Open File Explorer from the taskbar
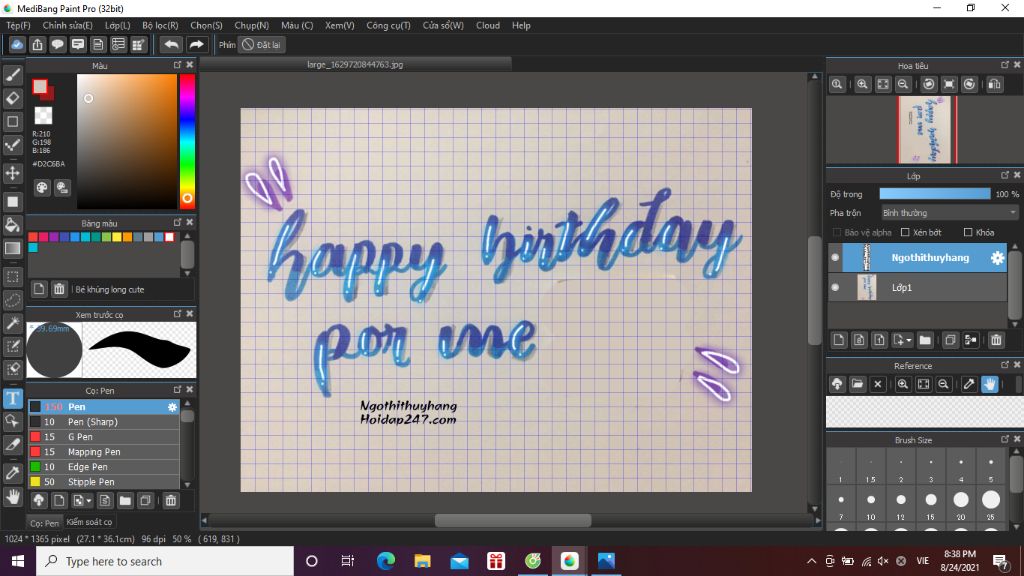This screenshot has height=576, width=1024. (x=423, y=561)
